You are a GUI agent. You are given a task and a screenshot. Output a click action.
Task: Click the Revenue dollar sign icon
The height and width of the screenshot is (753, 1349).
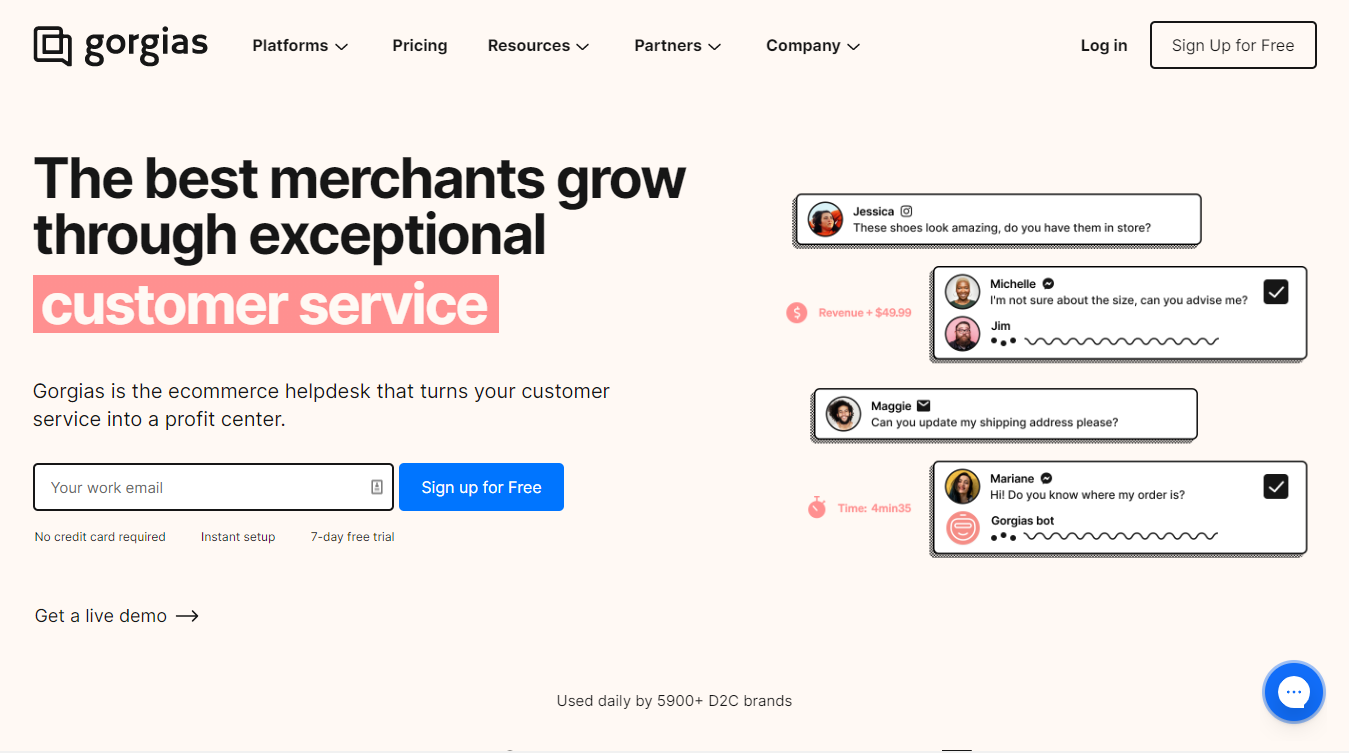click(x=797, y=313)
